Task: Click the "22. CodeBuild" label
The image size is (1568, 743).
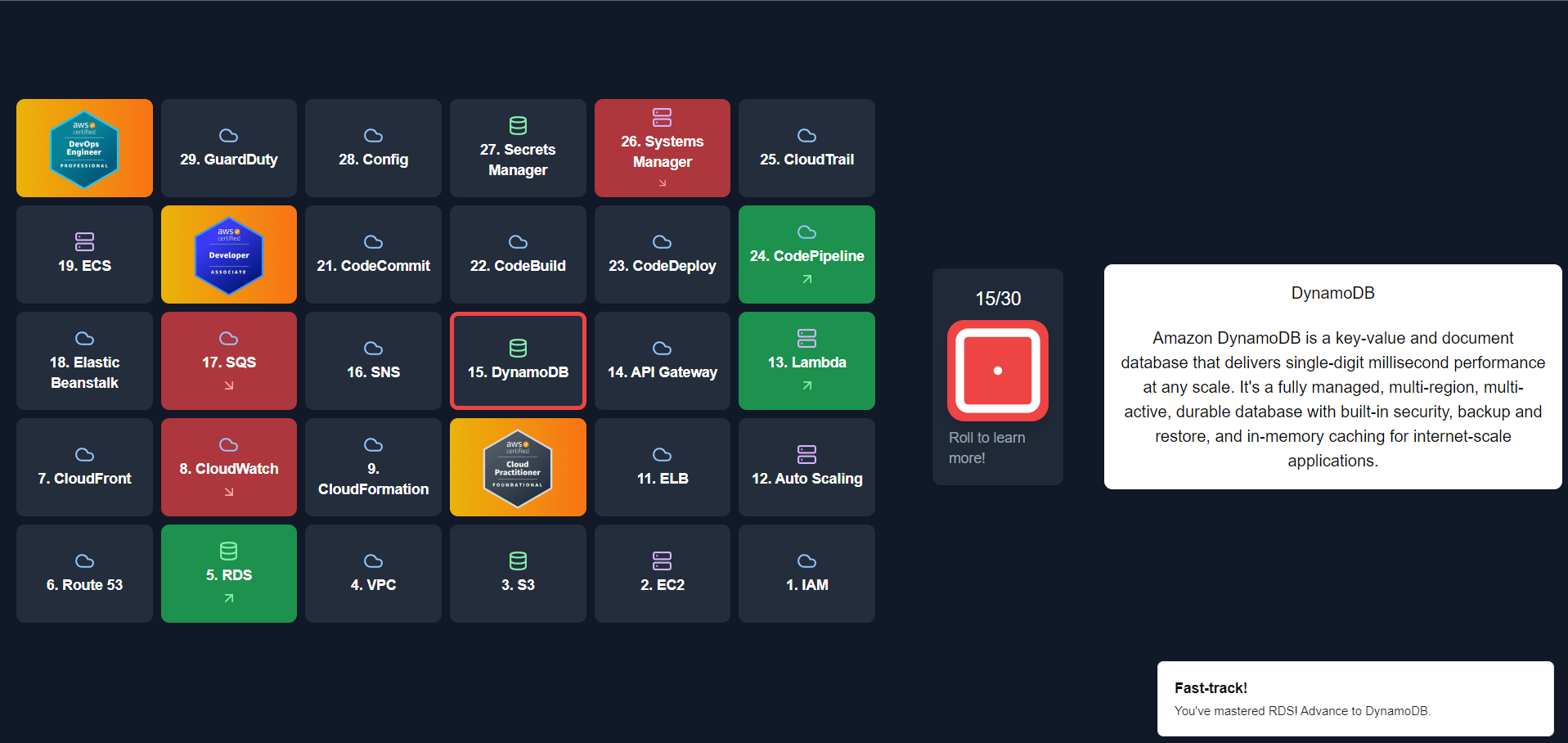Action: tap(518, 266)
